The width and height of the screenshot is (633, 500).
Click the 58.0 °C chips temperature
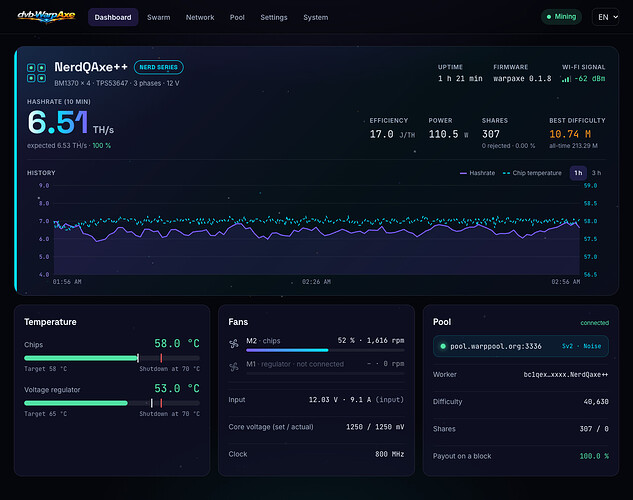(x=177, y=343)
